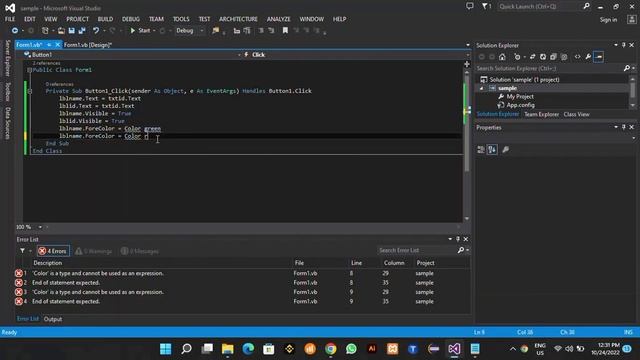Open the PROJECT menu
Viewport: 640px width, 360px height.
(78, 19)
